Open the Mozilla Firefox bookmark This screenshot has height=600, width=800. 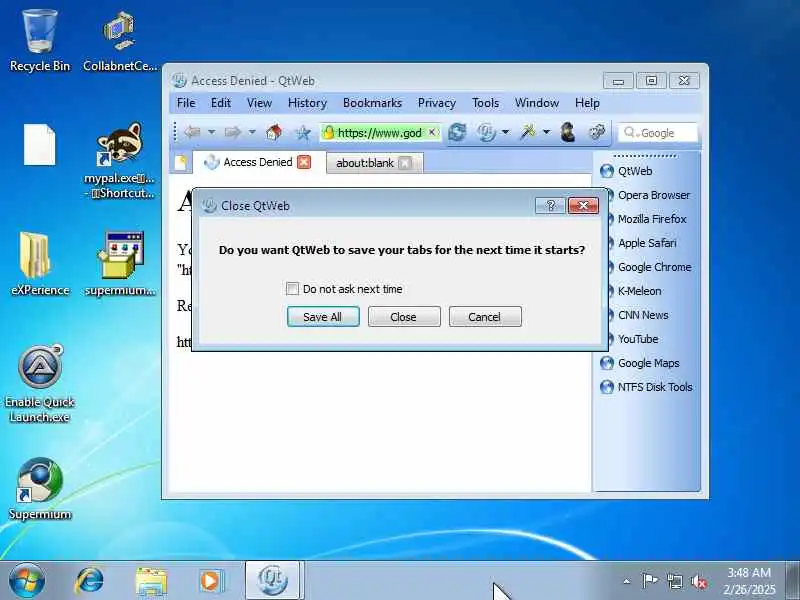point(652,219)
